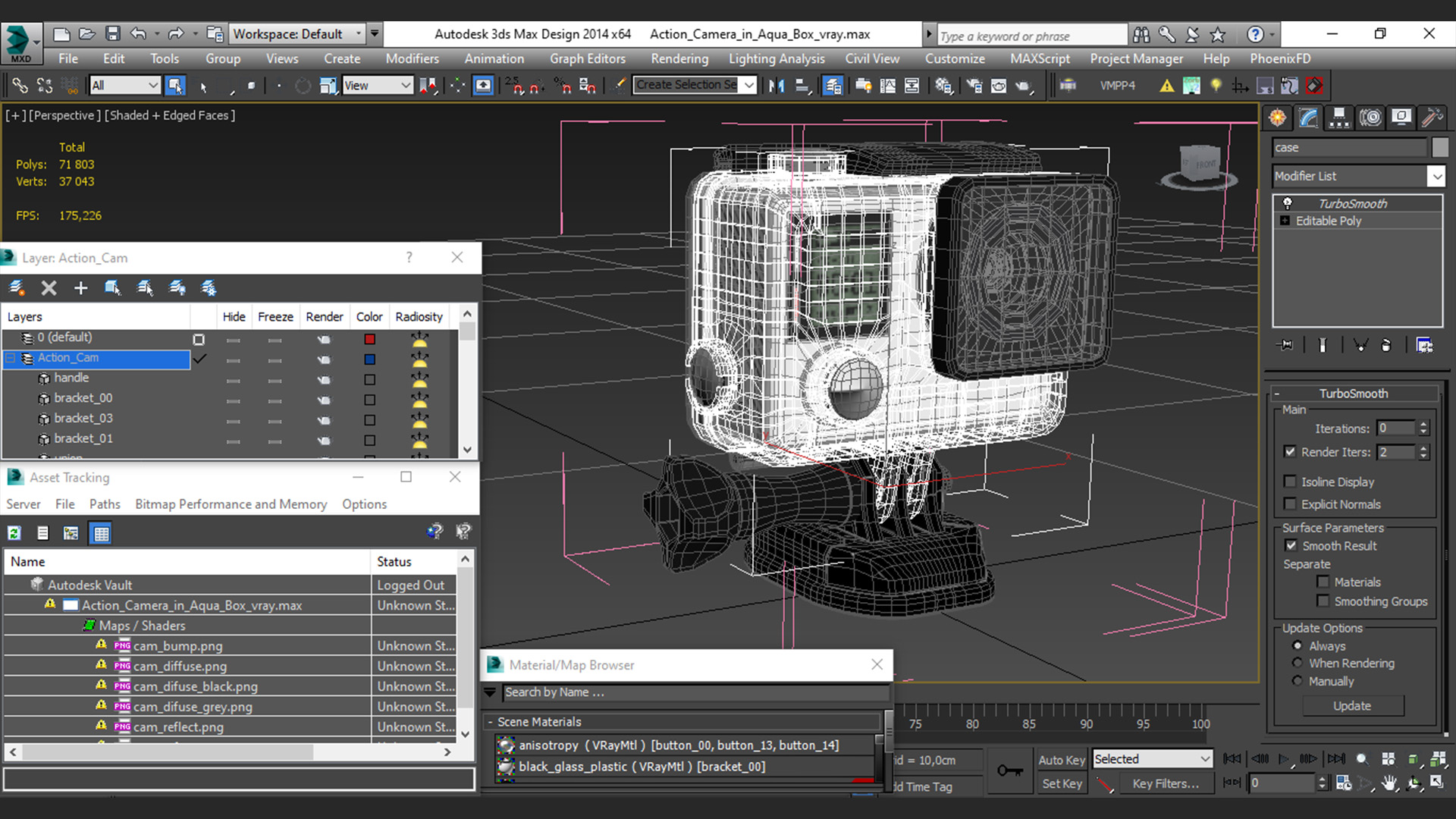Open the reference coordinate View dropdown

coord(377,86)
